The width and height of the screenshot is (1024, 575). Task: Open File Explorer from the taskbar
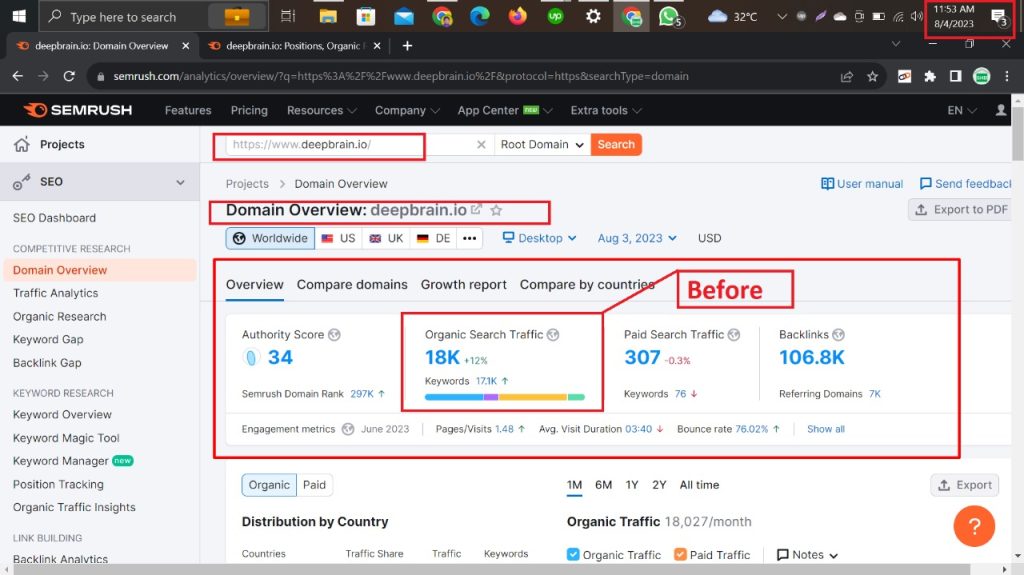pyautogui.click(x=327, y=16)
